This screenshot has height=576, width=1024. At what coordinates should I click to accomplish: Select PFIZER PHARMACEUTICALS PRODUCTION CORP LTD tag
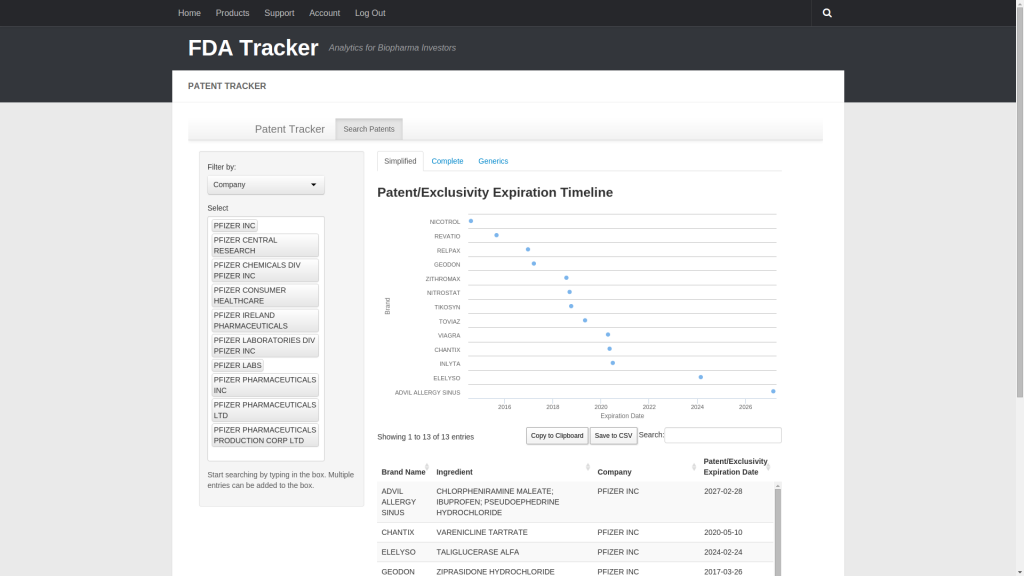tap(265, 436)
